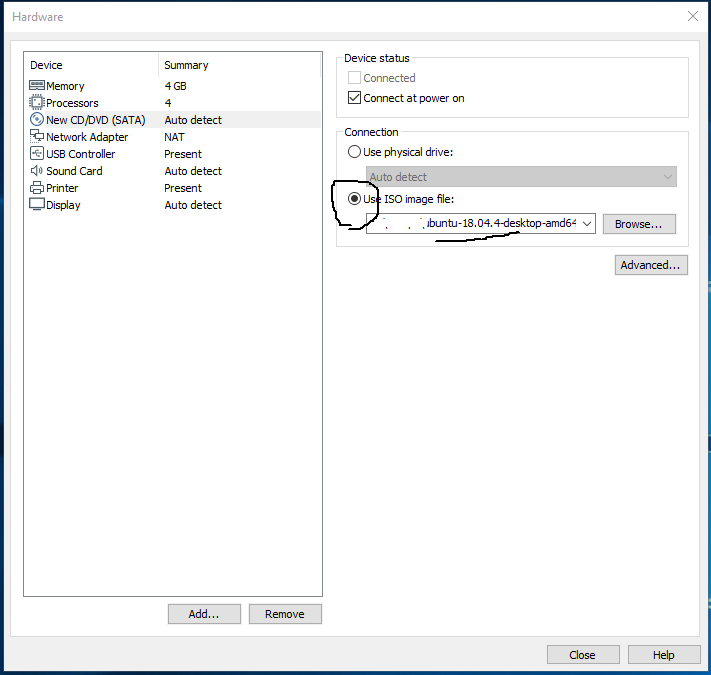The width and height of the screenshot is (711, 675).
Task: Click Auto detect summary for Sound Card
Action: coord(193,171)
